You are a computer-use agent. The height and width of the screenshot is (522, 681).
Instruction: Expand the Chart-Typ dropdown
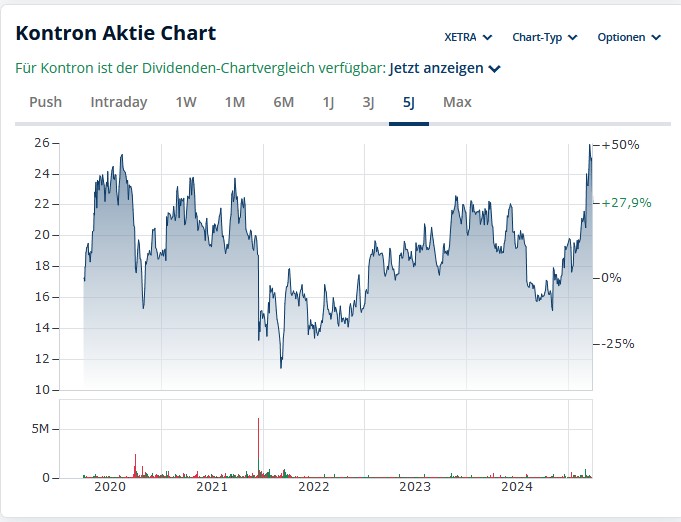(545, 37)
